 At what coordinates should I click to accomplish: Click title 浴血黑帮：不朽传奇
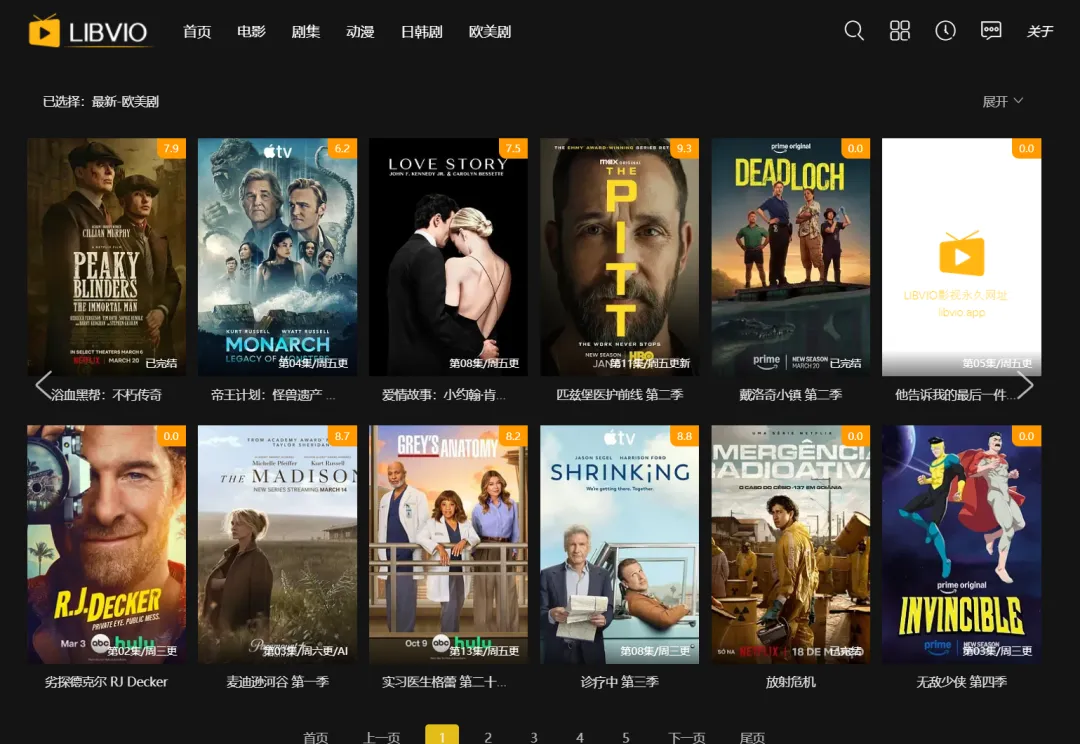click(107, 395)
